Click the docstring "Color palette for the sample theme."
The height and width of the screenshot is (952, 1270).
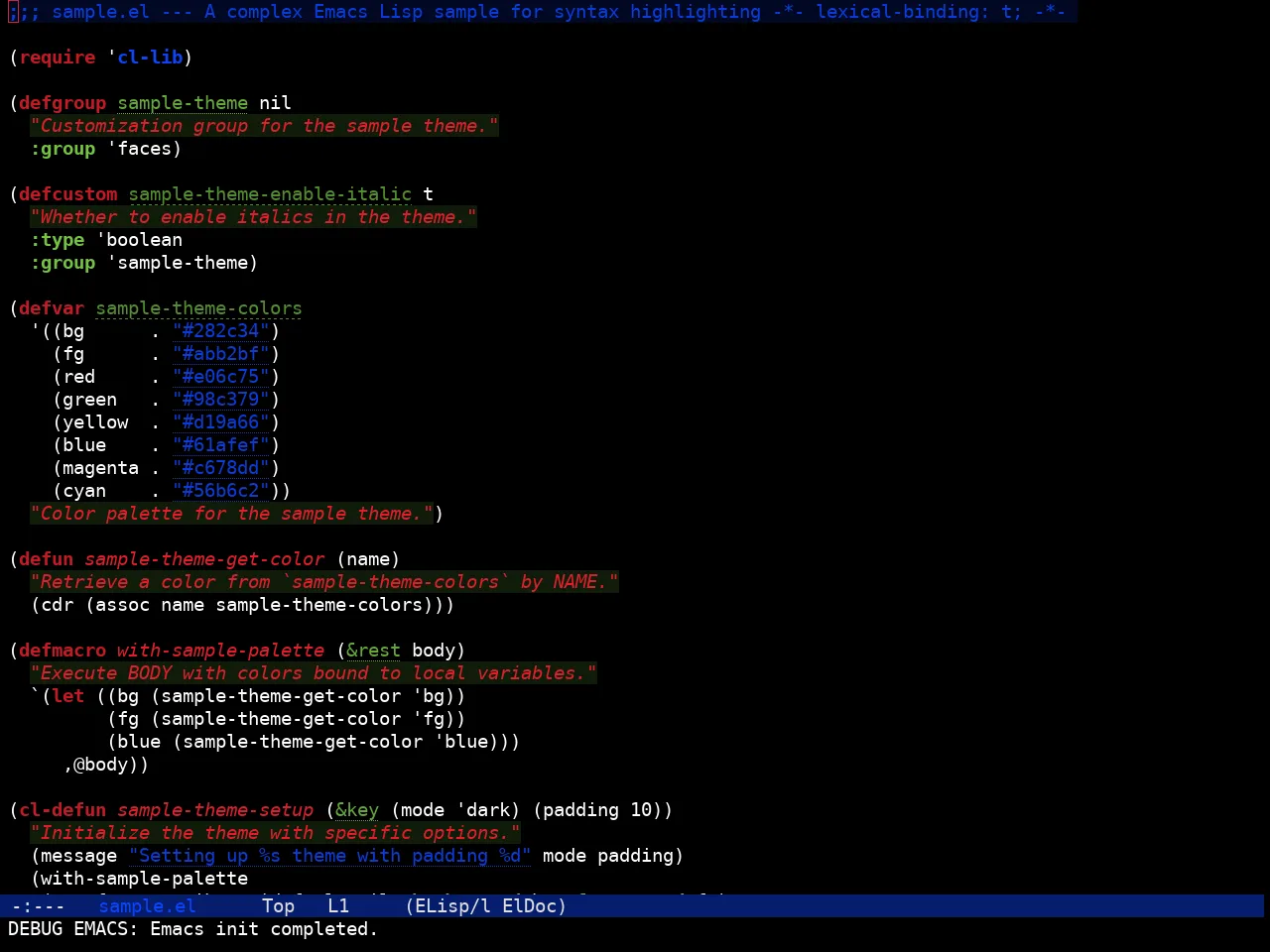[231, 513]
